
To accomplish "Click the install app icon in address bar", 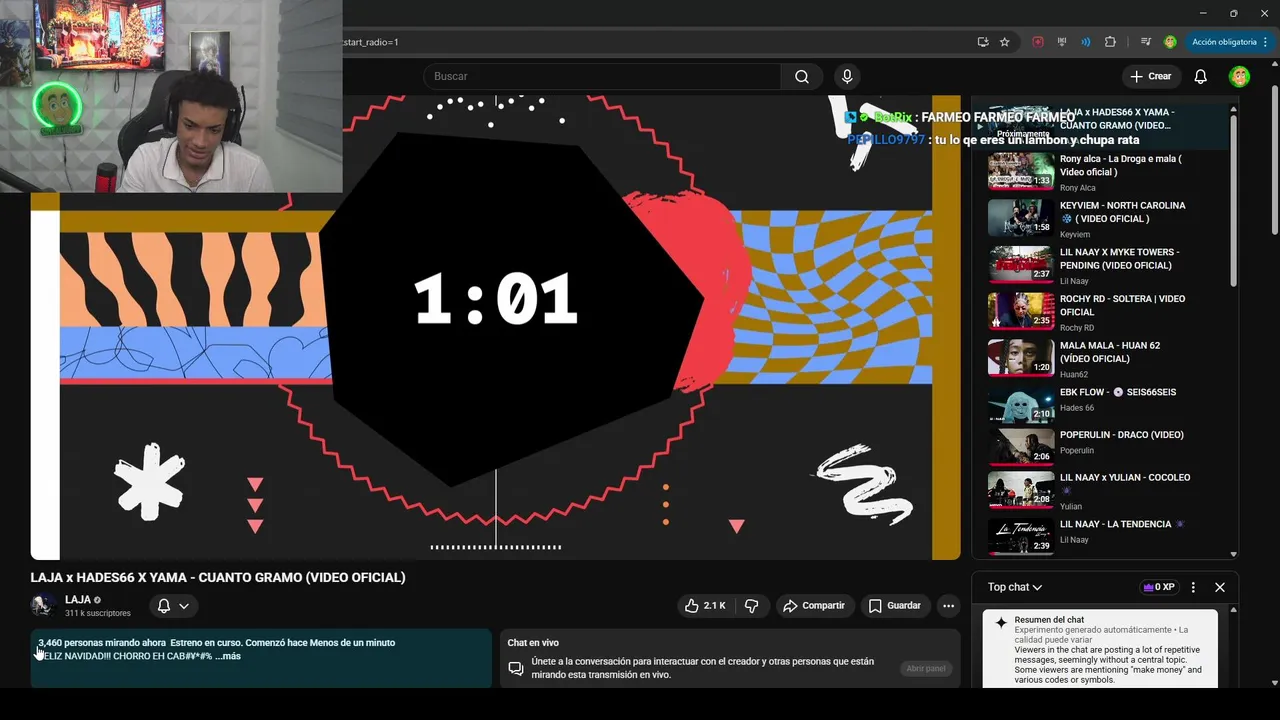I will [983, 42].
